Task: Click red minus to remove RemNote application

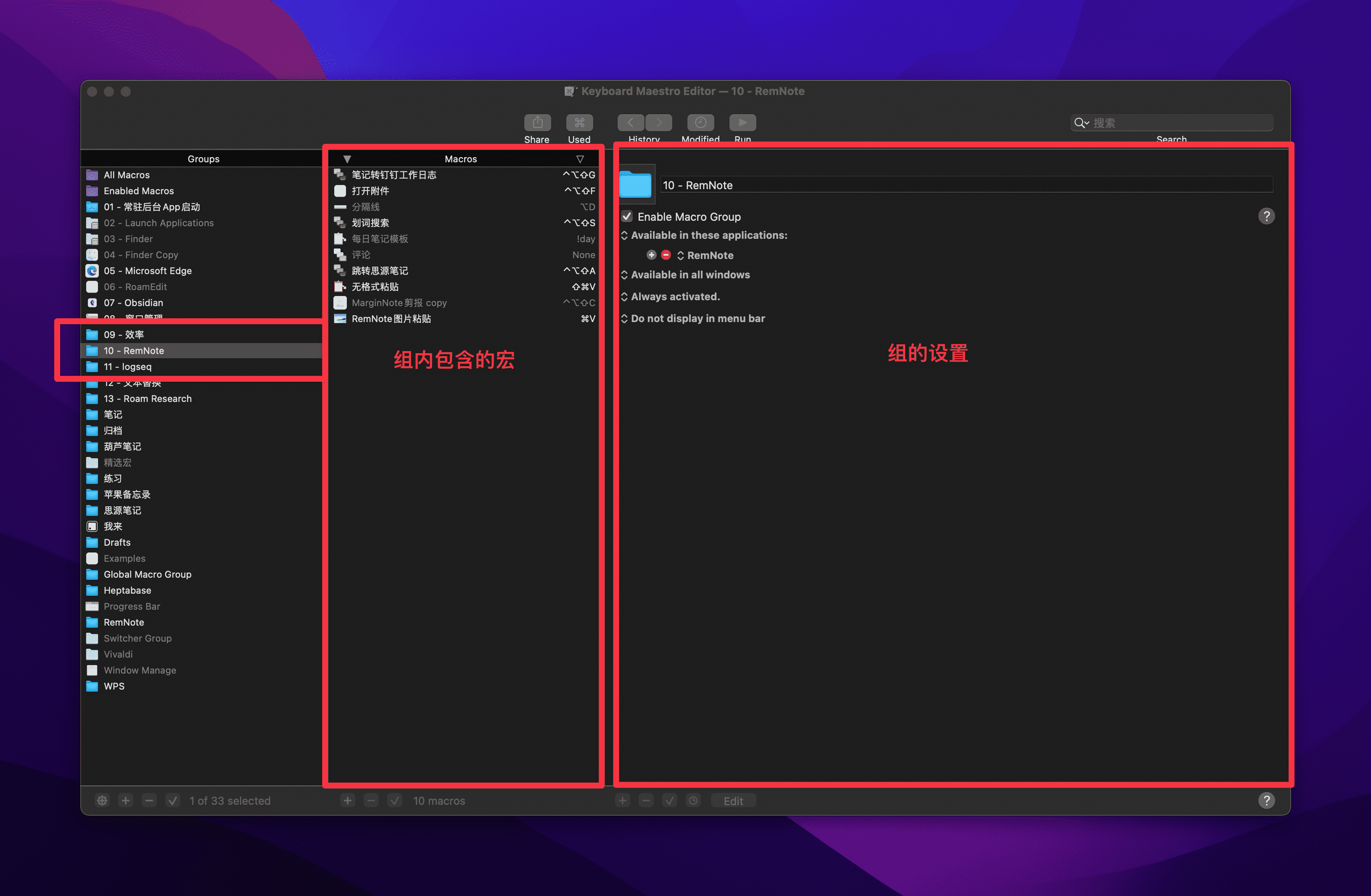Action: point(666,255)
